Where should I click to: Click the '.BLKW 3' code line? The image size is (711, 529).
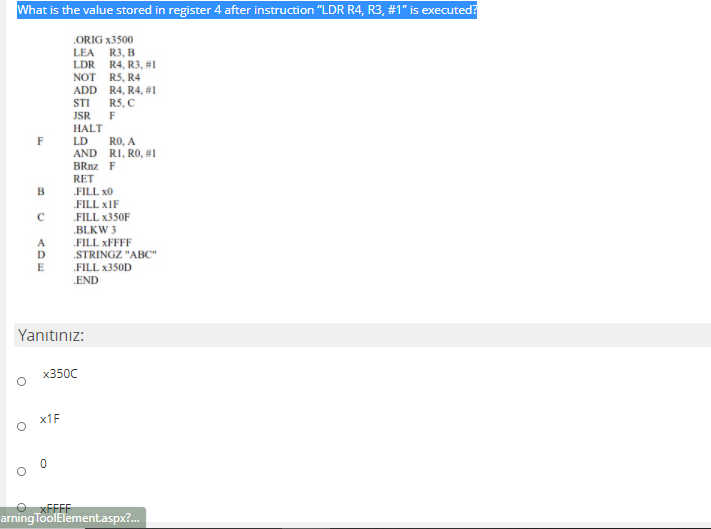(x=95, y=230)
